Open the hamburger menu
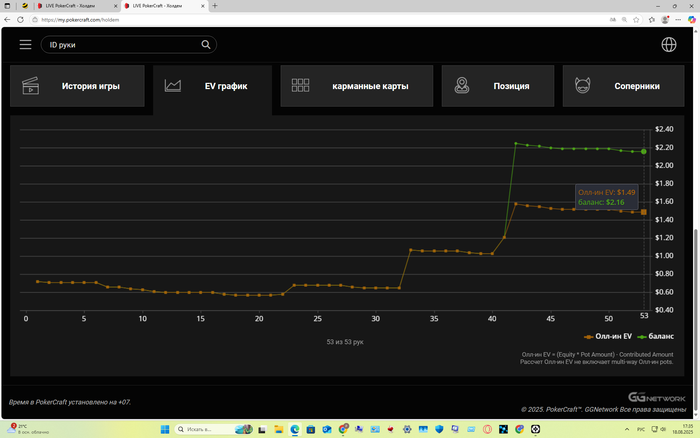 (x=25, y=45)
